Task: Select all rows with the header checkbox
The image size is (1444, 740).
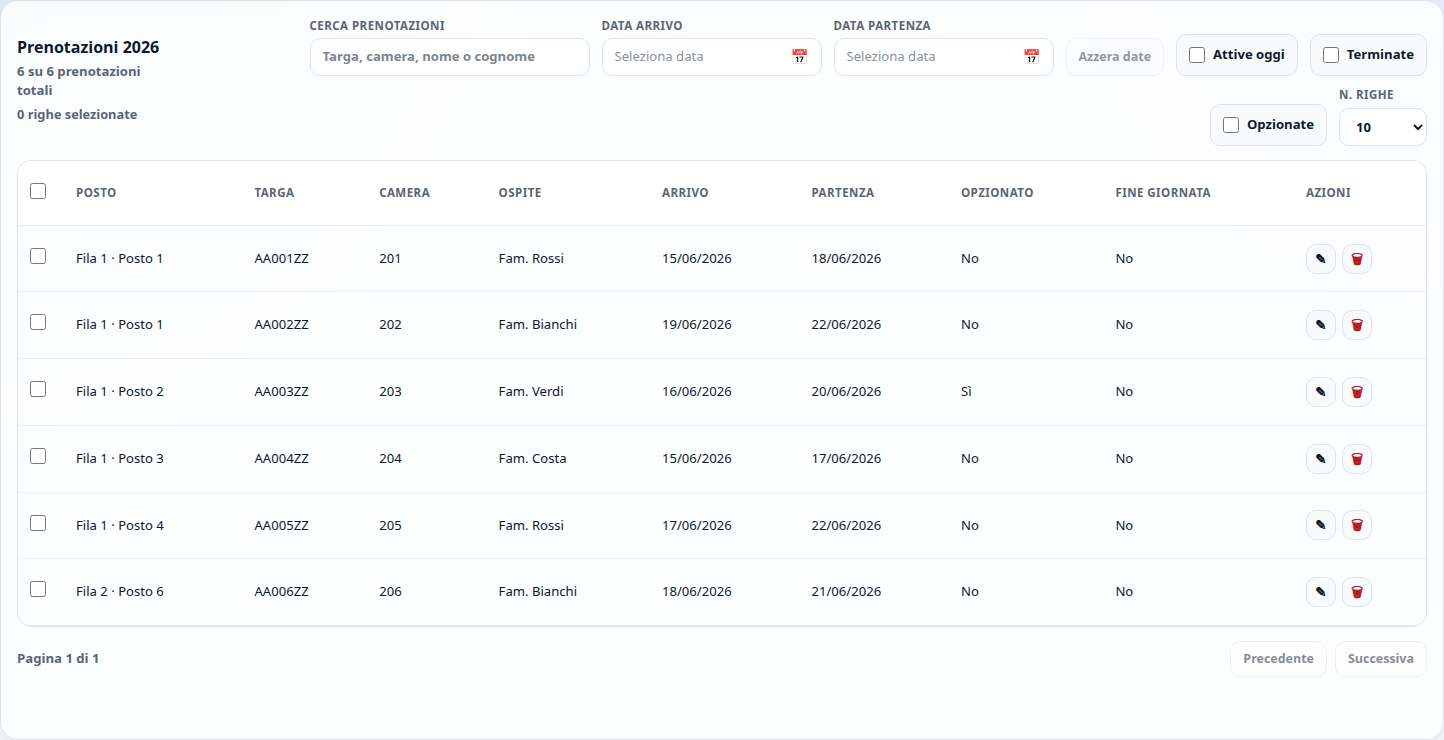Action: tap(38, 191)
